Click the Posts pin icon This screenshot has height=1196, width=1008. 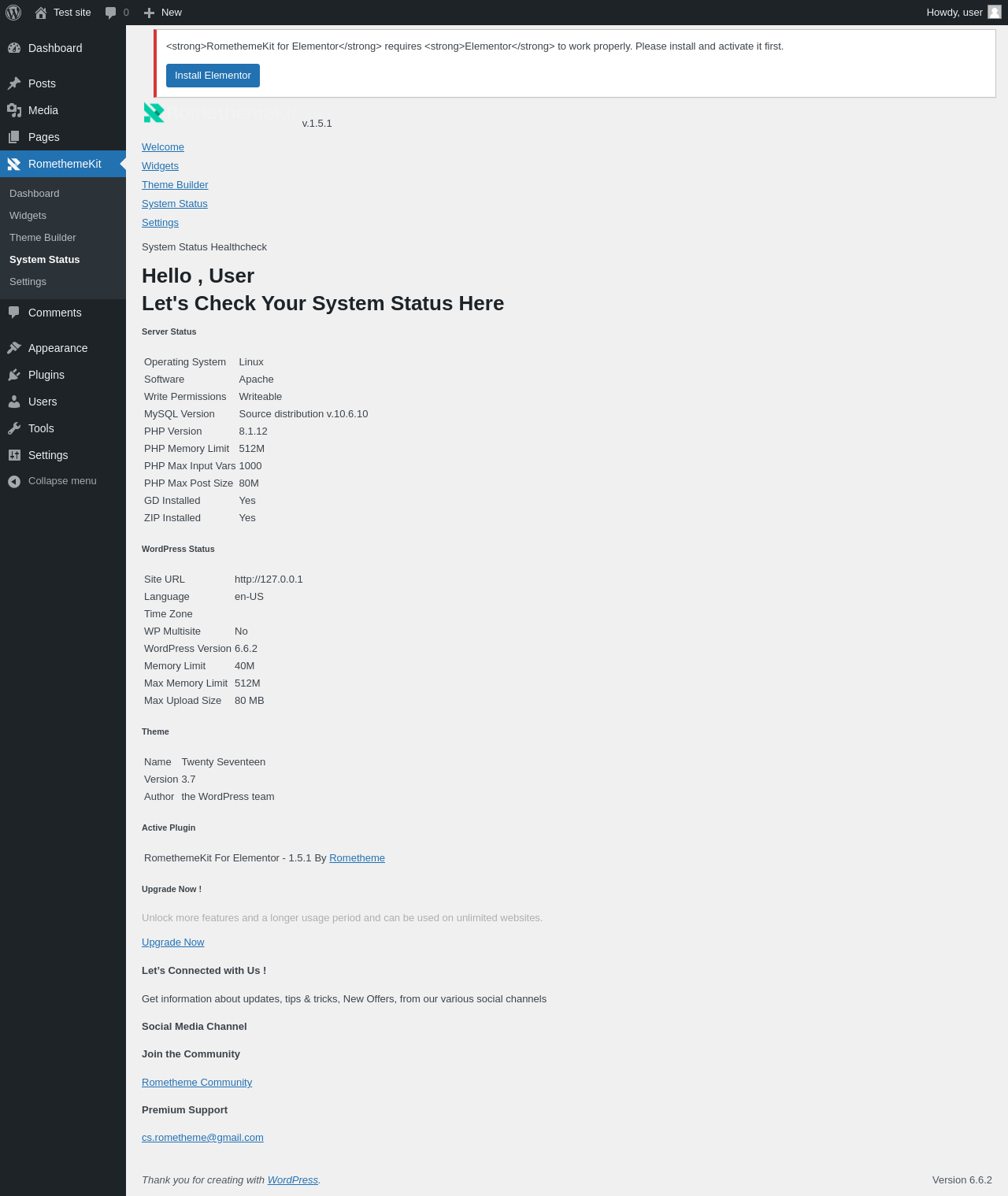tap(14, 83)
